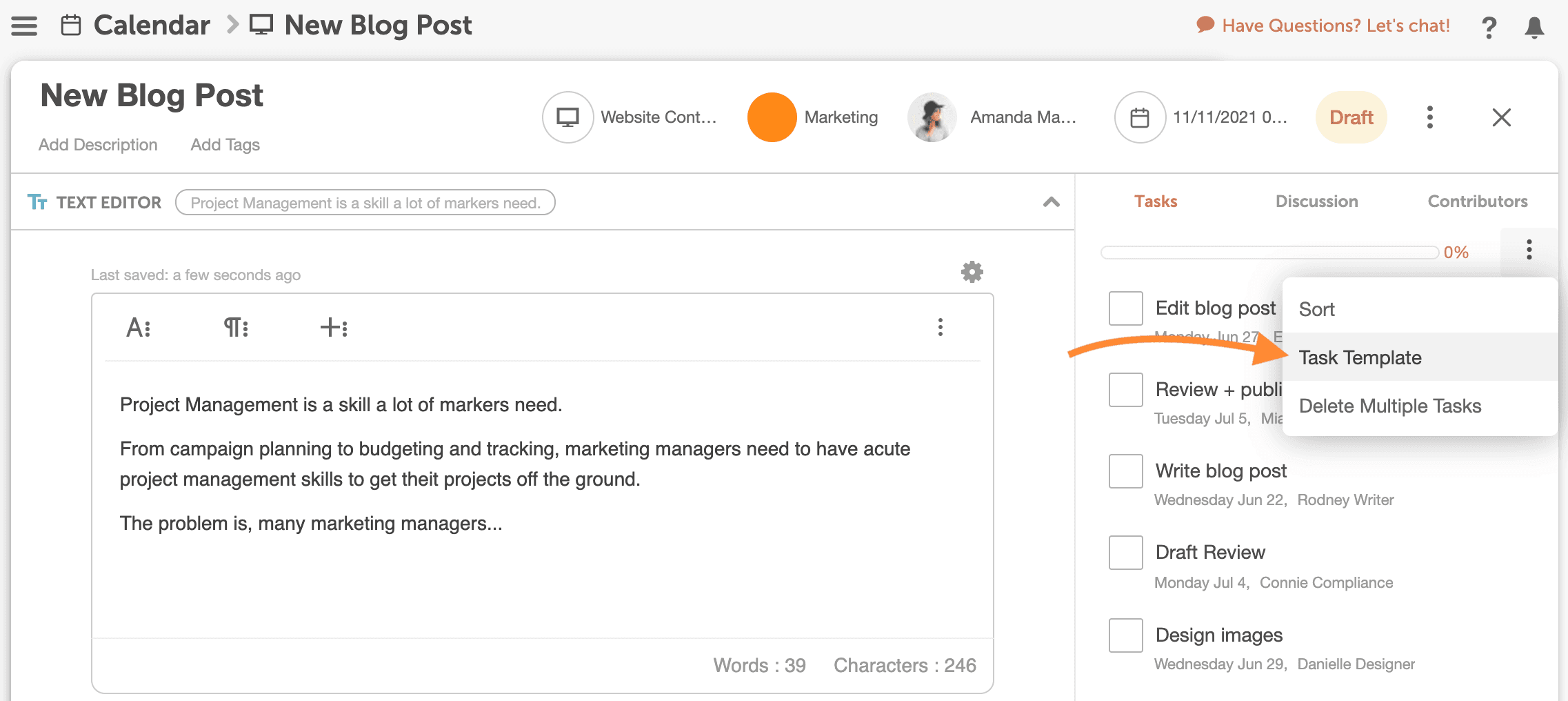The image size is (1568, 701).
Task: Switch to the Tasks tab
Action: point(1156,201)
